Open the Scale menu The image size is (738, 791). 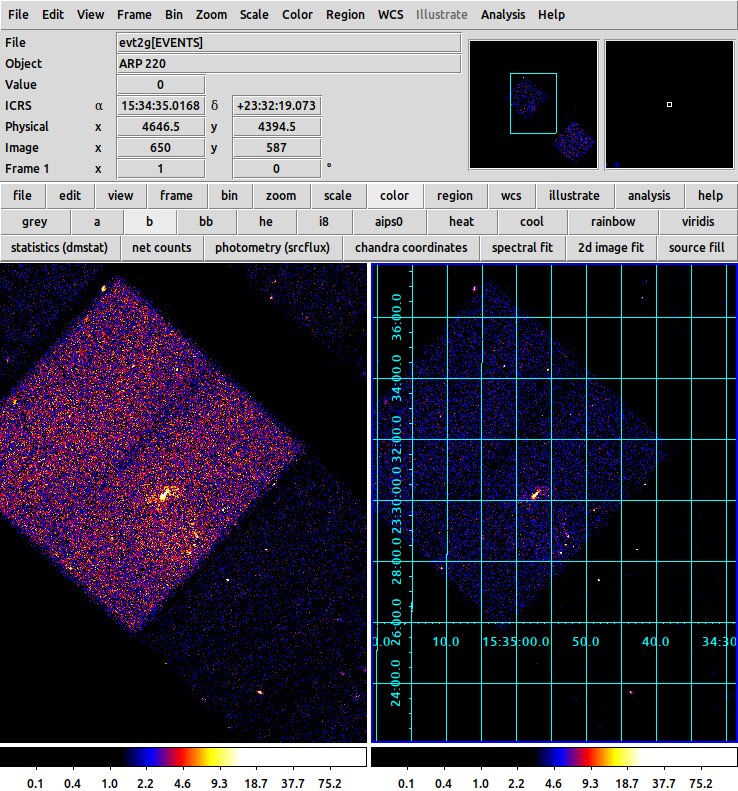pyautogui.click(x=254, y=15)
